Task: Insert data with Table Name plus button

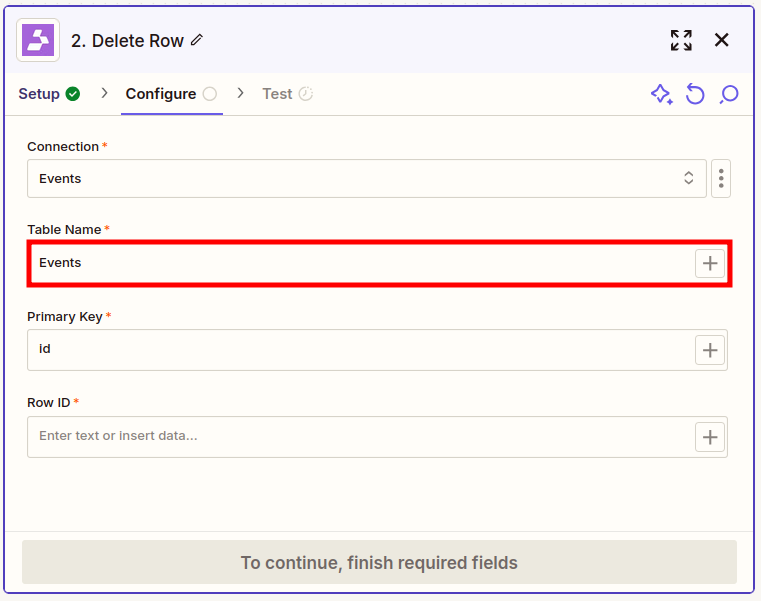Action: [710, 263]
